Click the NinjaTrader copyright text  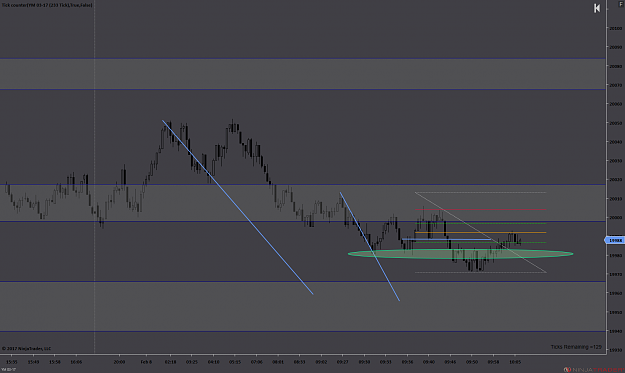coord(26,348)
